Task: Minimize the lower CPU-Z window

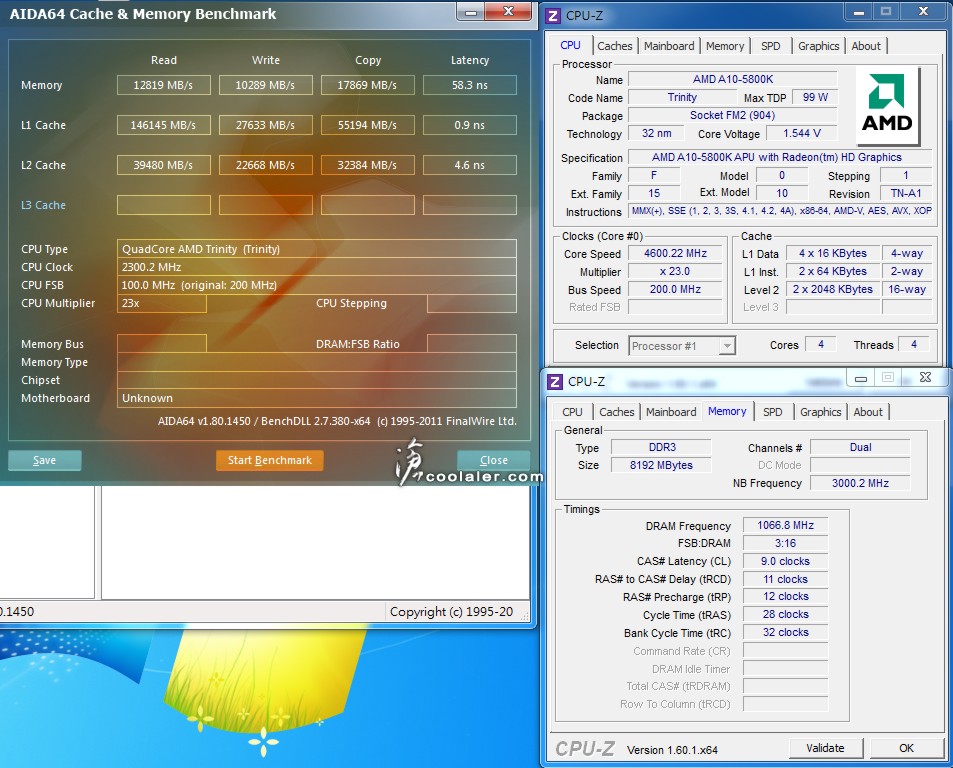Action: (x=861, y=378)
